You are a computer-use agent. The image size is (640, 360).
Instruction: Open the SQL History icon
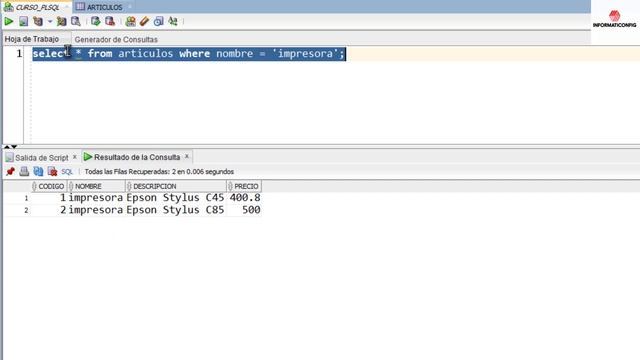[158, 21]
